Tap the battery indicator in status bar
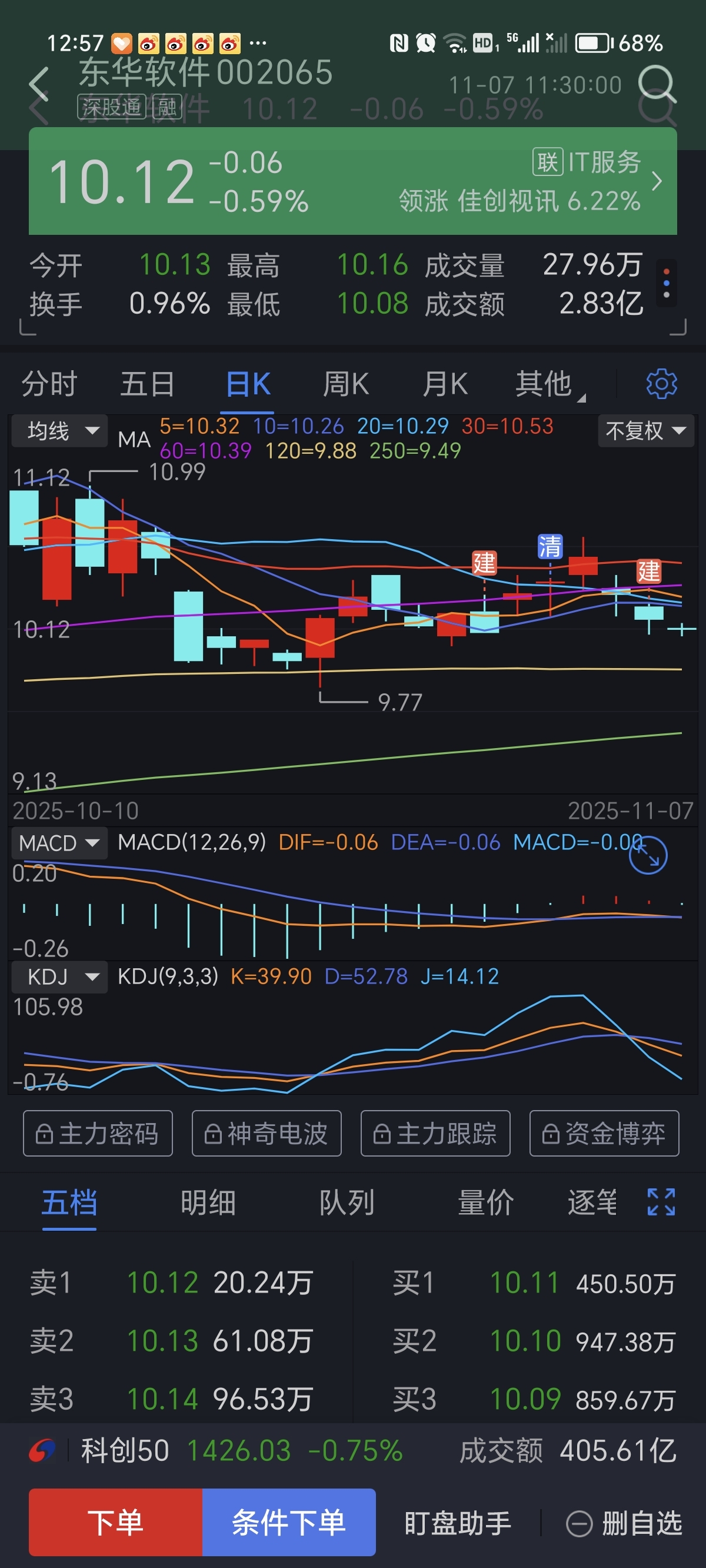This screenshot has height=1568, width=706. [x=594, y=43]
